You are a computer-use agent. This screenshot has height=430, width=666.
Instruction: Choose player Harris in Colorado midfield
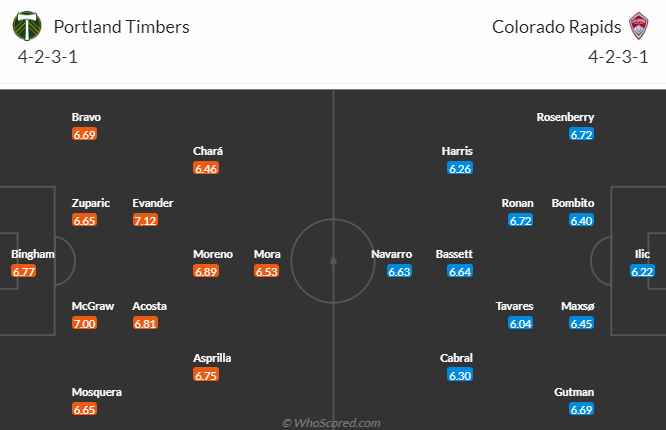tap(457, 151)
